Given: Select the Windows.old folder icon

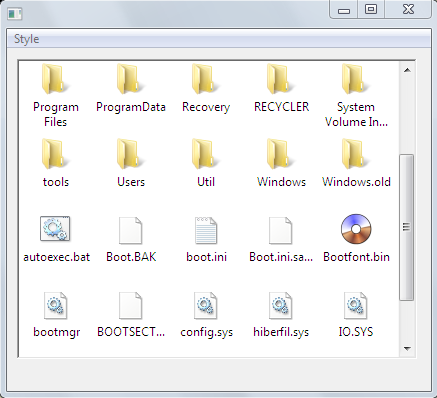Looking at the screenshot, I should [356, 154].
